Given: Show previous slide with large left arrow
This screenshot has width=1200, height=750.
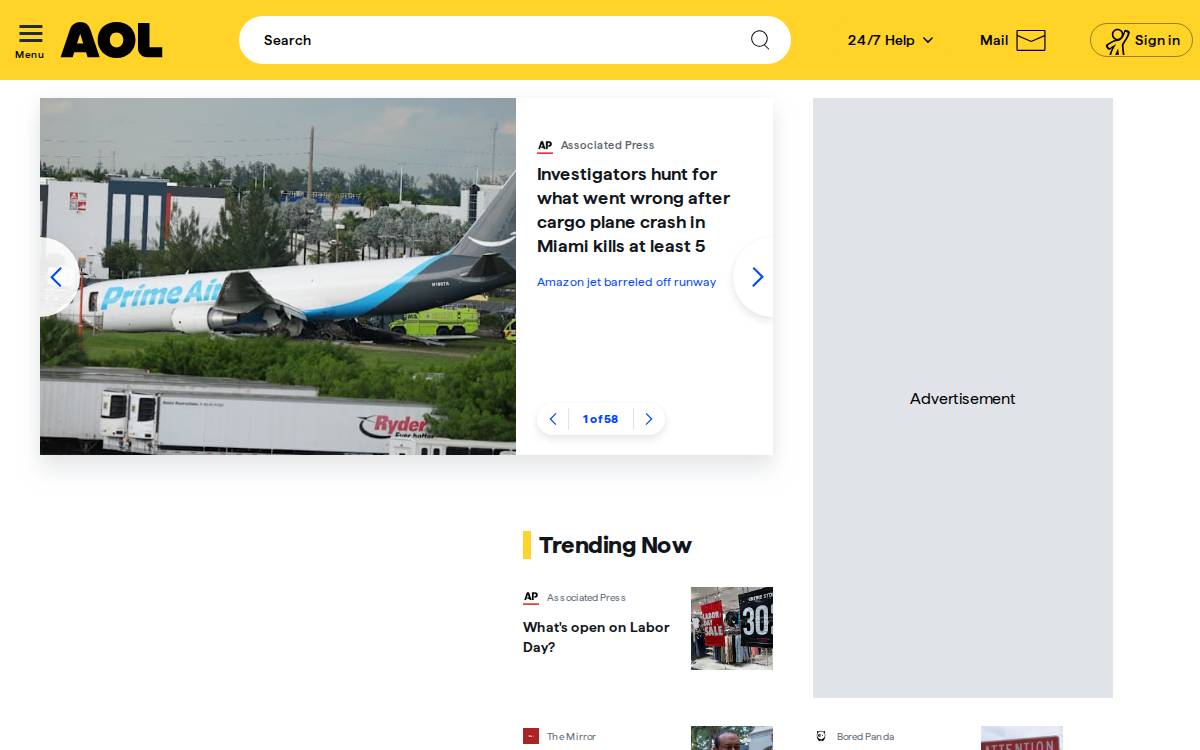Looking at the screenshot, I should coord(57,277).
